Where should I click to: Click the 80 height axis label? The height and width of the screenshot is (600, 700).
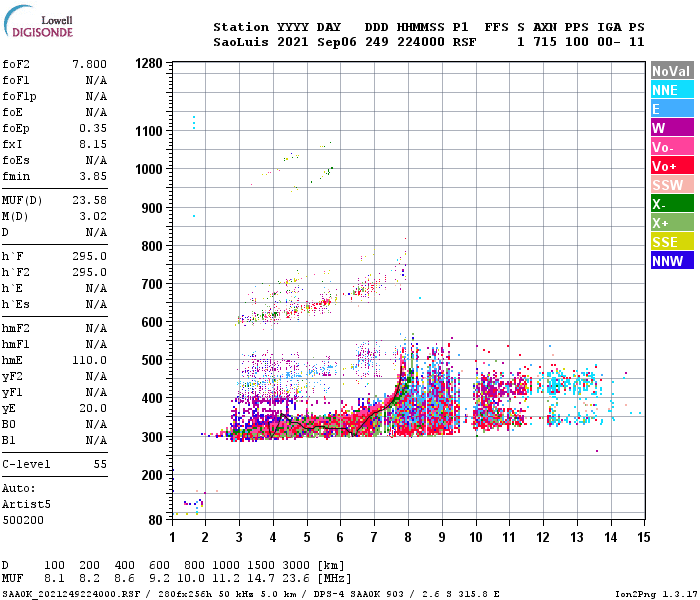[x=155, y=520]
